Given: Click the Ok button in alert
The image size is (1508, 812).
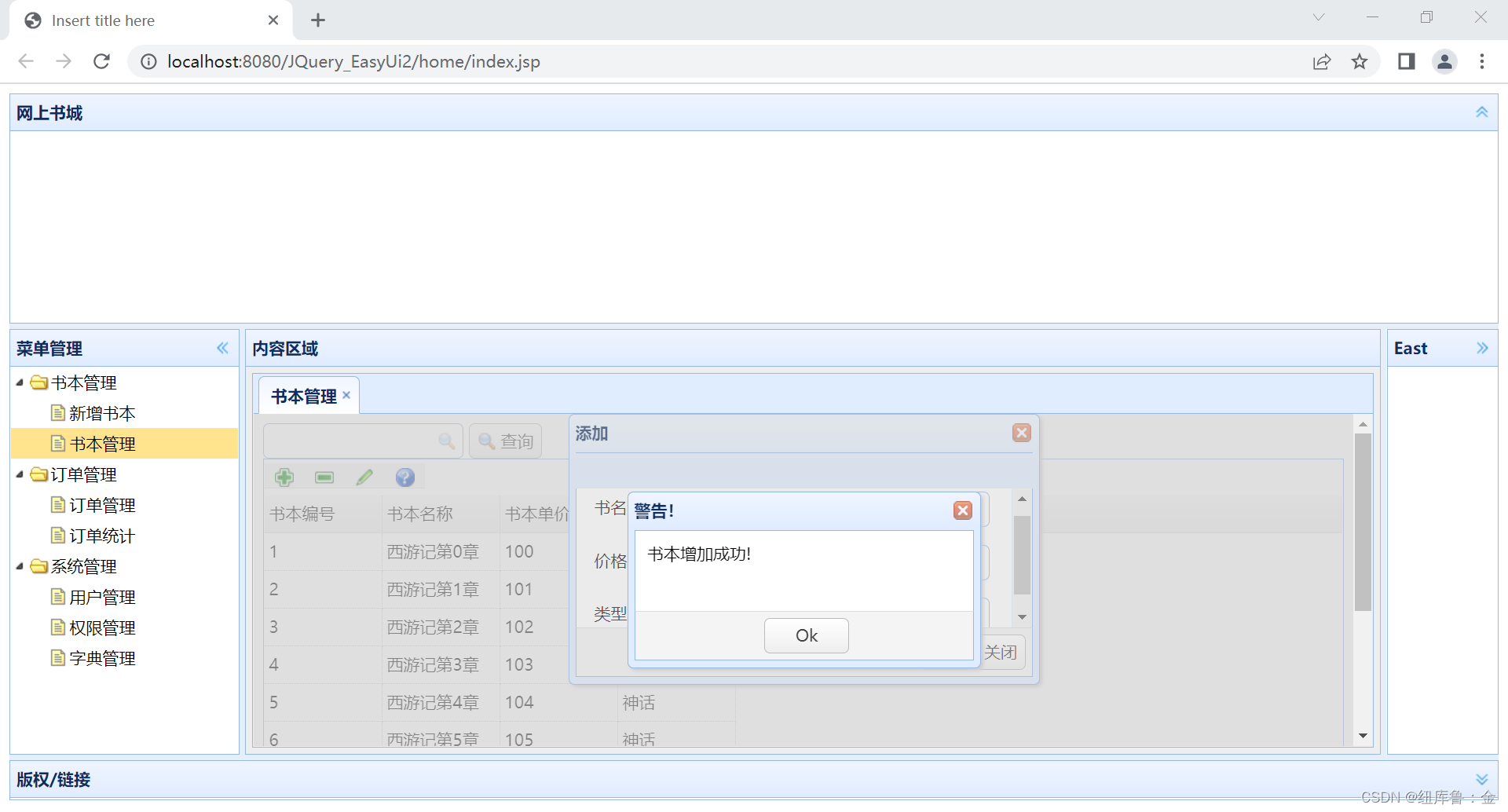Looking at the screenshot, I should 806,635.
